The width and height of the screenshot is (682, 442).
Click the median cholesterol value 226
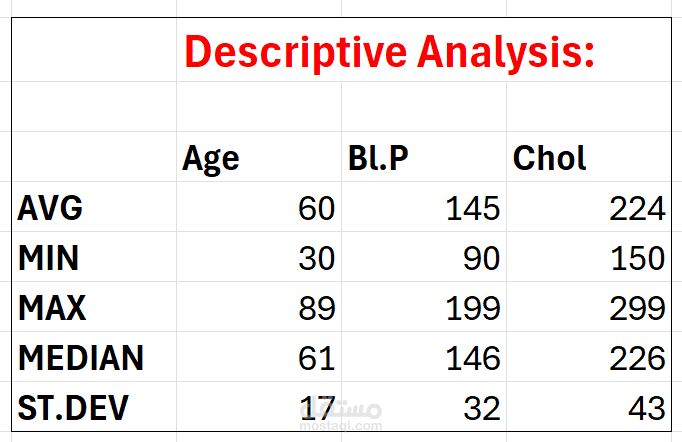click(637, 357)
